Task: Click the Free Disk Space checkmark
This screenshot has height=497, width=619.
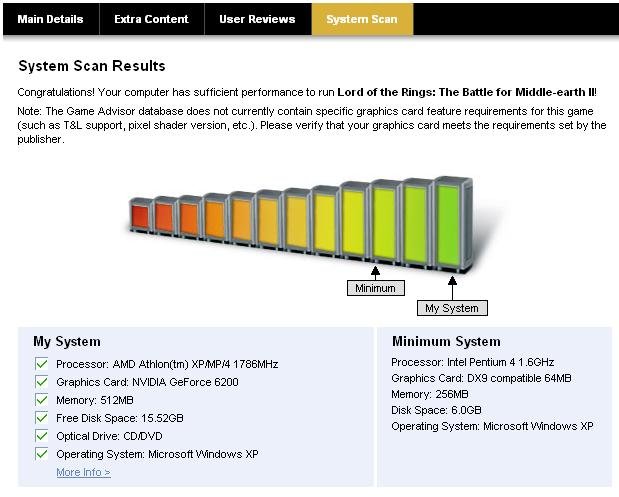Action: [x=41, y=417]
